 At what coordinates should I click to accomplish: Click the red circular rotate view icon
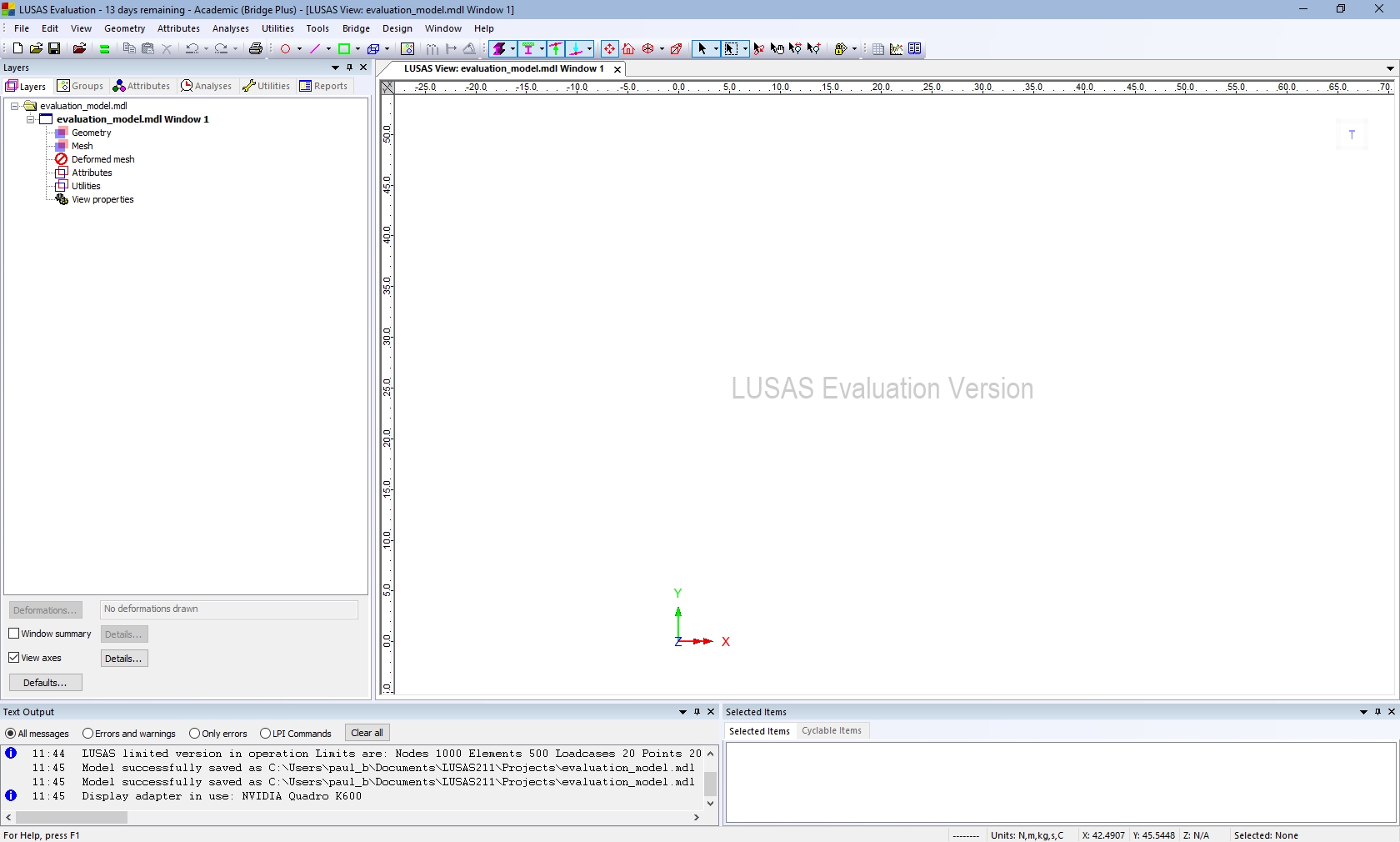coord(648,49)
